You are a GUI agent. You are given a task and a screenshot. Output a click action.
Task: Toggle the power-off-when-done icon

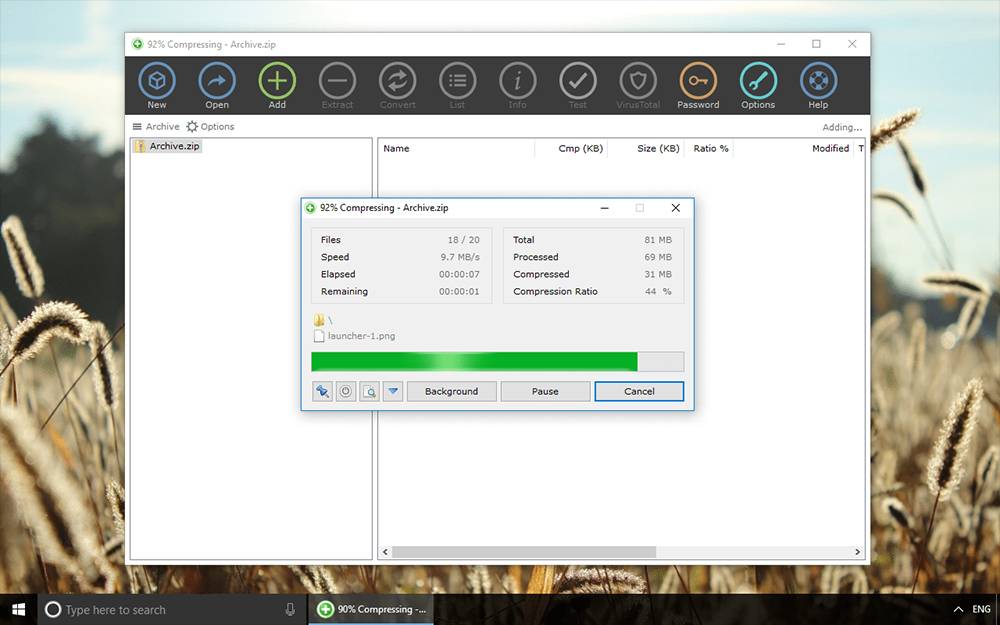point(346,392)
